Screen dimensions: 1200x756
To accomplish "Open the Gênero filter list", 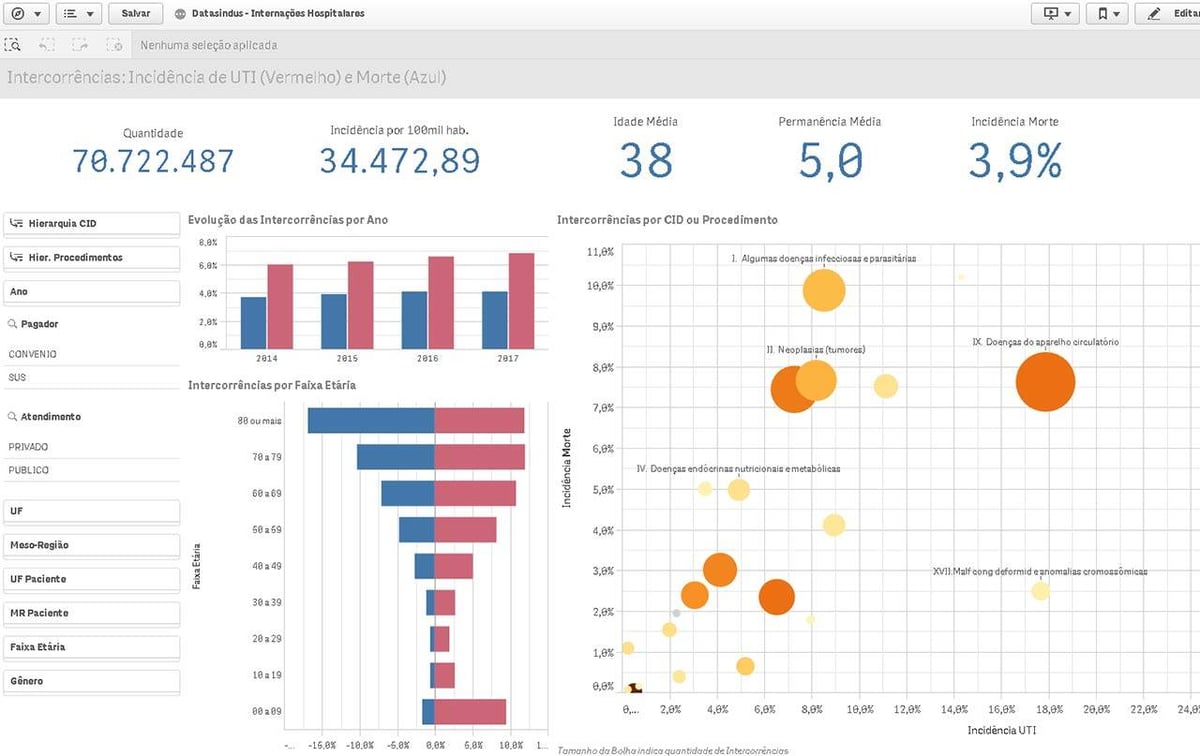I will [92, 681].
